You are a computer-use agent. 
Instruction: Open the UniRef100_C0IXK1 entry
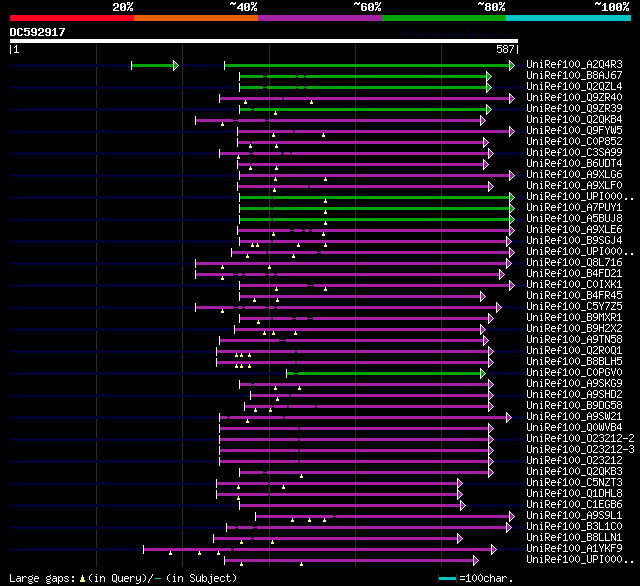click(574, 285)
